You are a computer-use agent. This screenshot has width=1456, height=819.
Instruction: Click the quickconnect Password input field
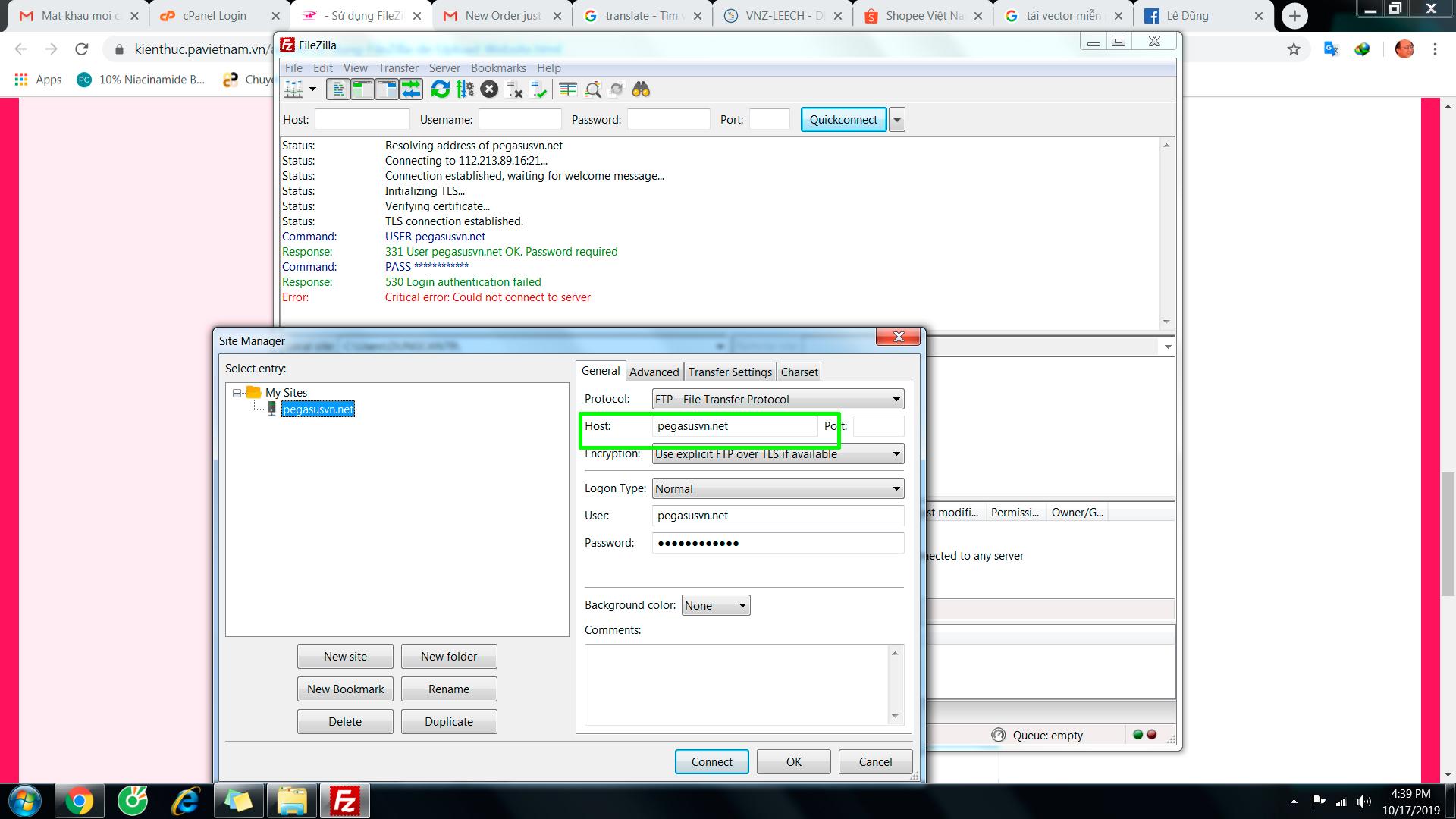668,119
